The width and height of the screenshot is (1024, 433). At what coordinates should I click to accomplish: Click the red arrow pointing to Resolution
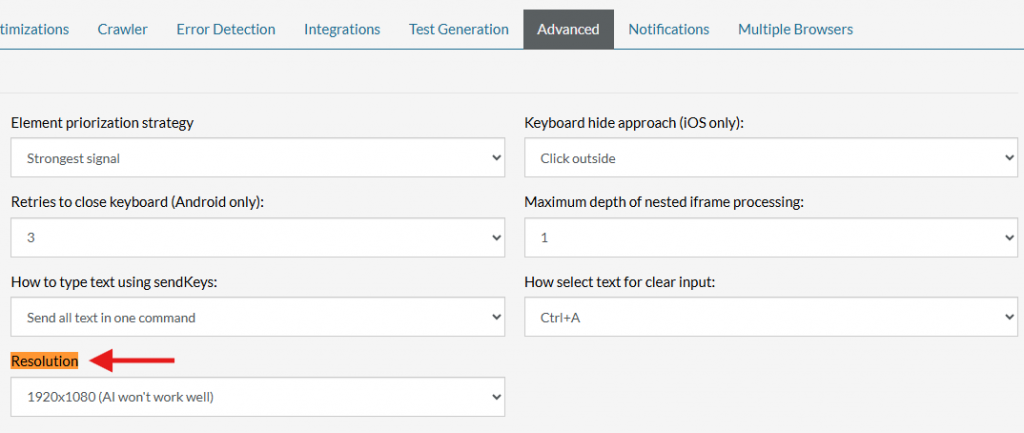[x=134, y=360]
